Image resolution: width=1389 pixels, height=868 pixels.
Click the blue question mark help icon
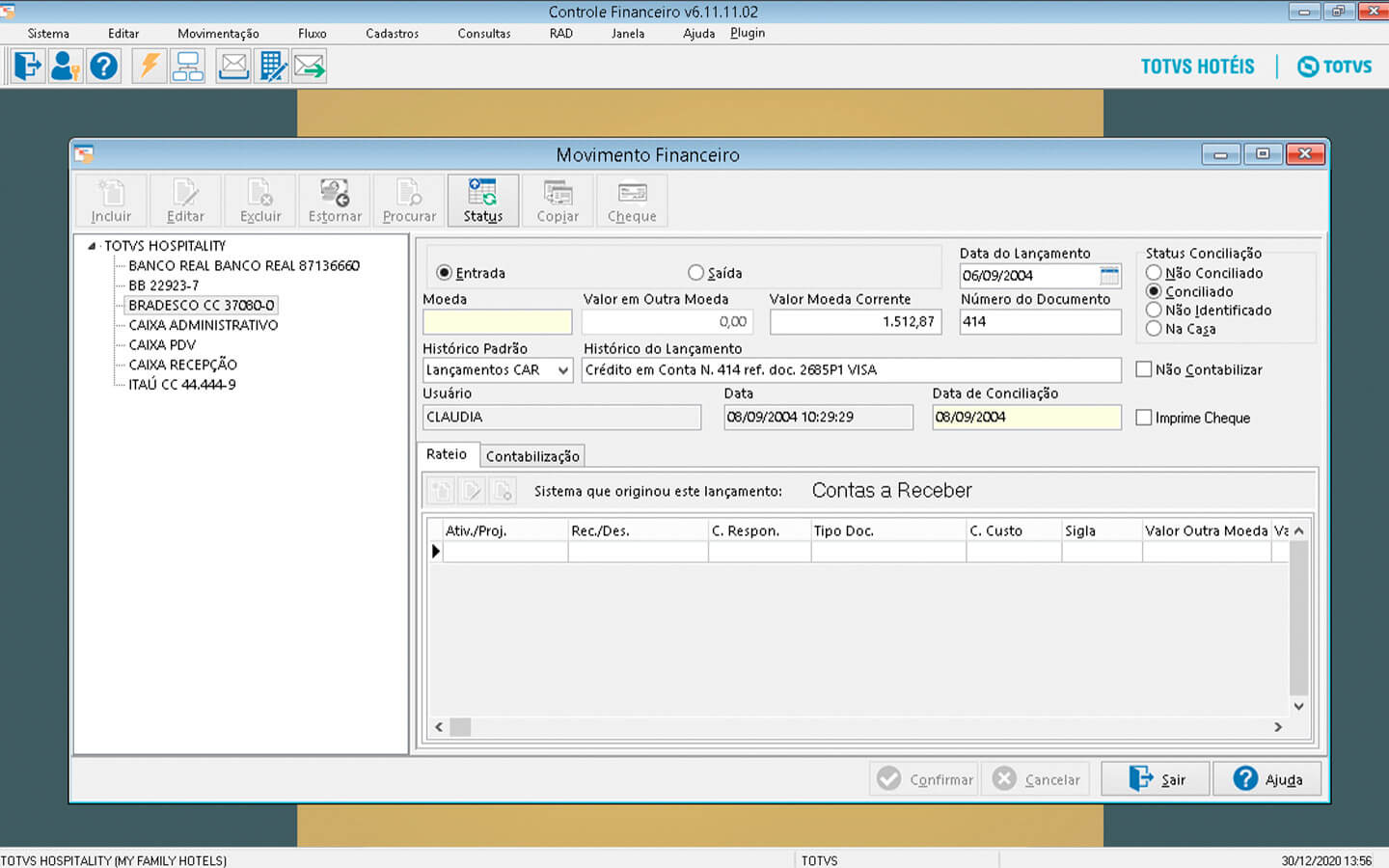click(103, 67)
